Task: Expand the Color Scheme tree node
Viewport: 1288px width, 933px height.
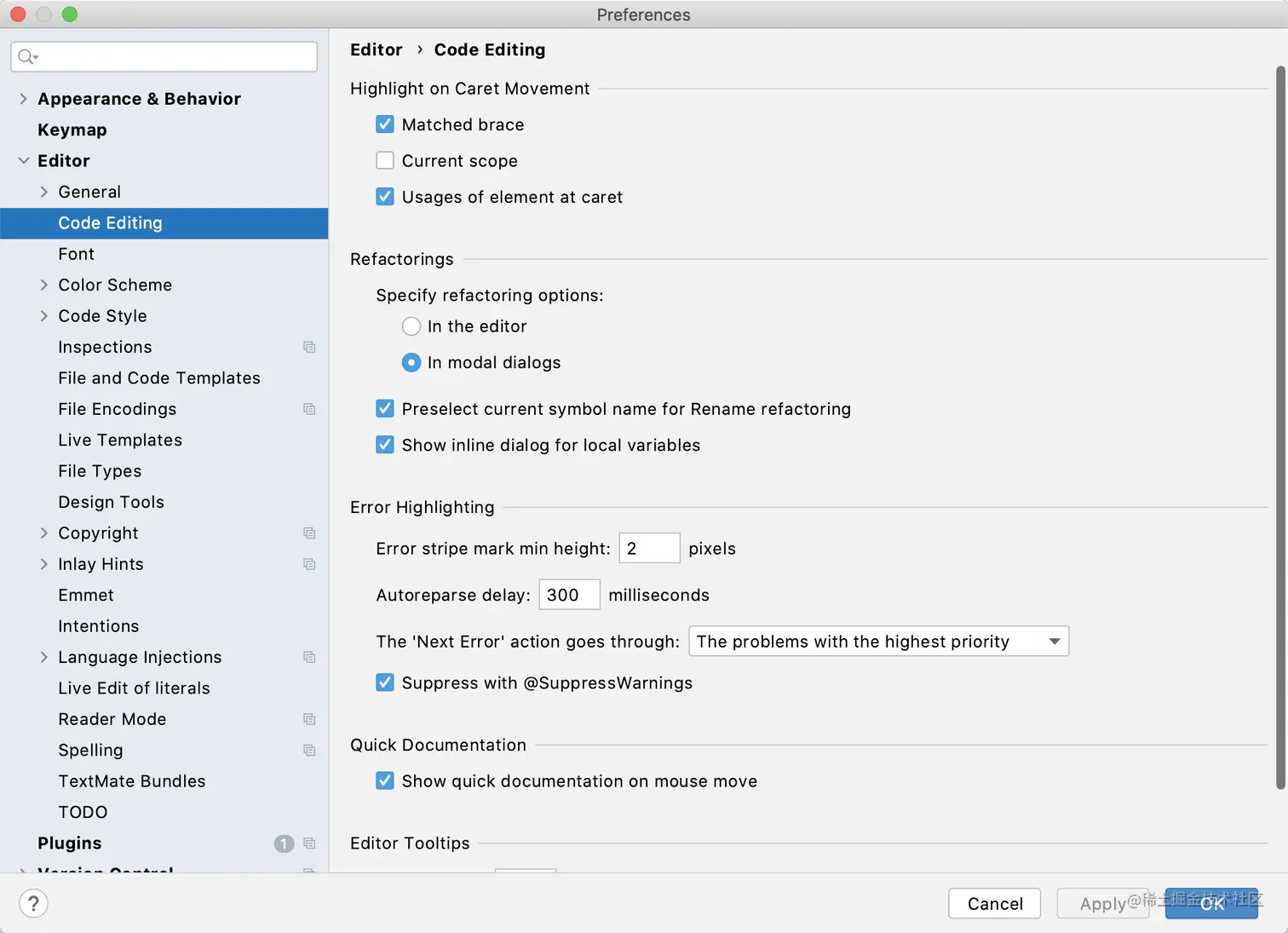Action: 44,285
